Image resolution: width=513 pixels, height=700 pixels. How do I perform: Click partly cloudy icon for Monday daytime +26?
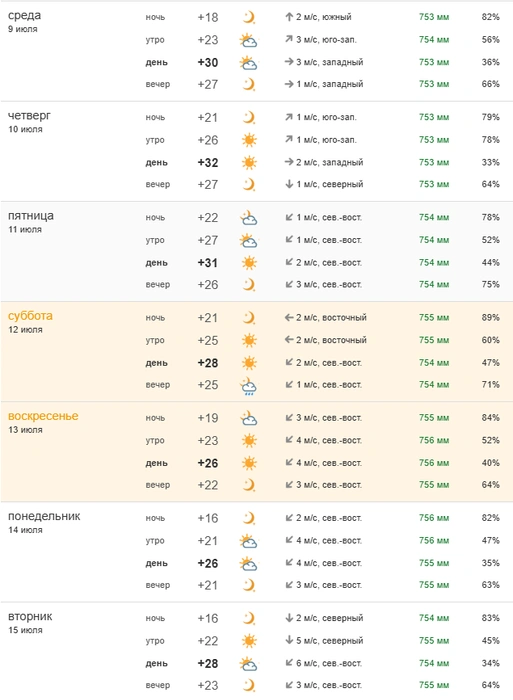pyautogui.click(x=249, y=564)
